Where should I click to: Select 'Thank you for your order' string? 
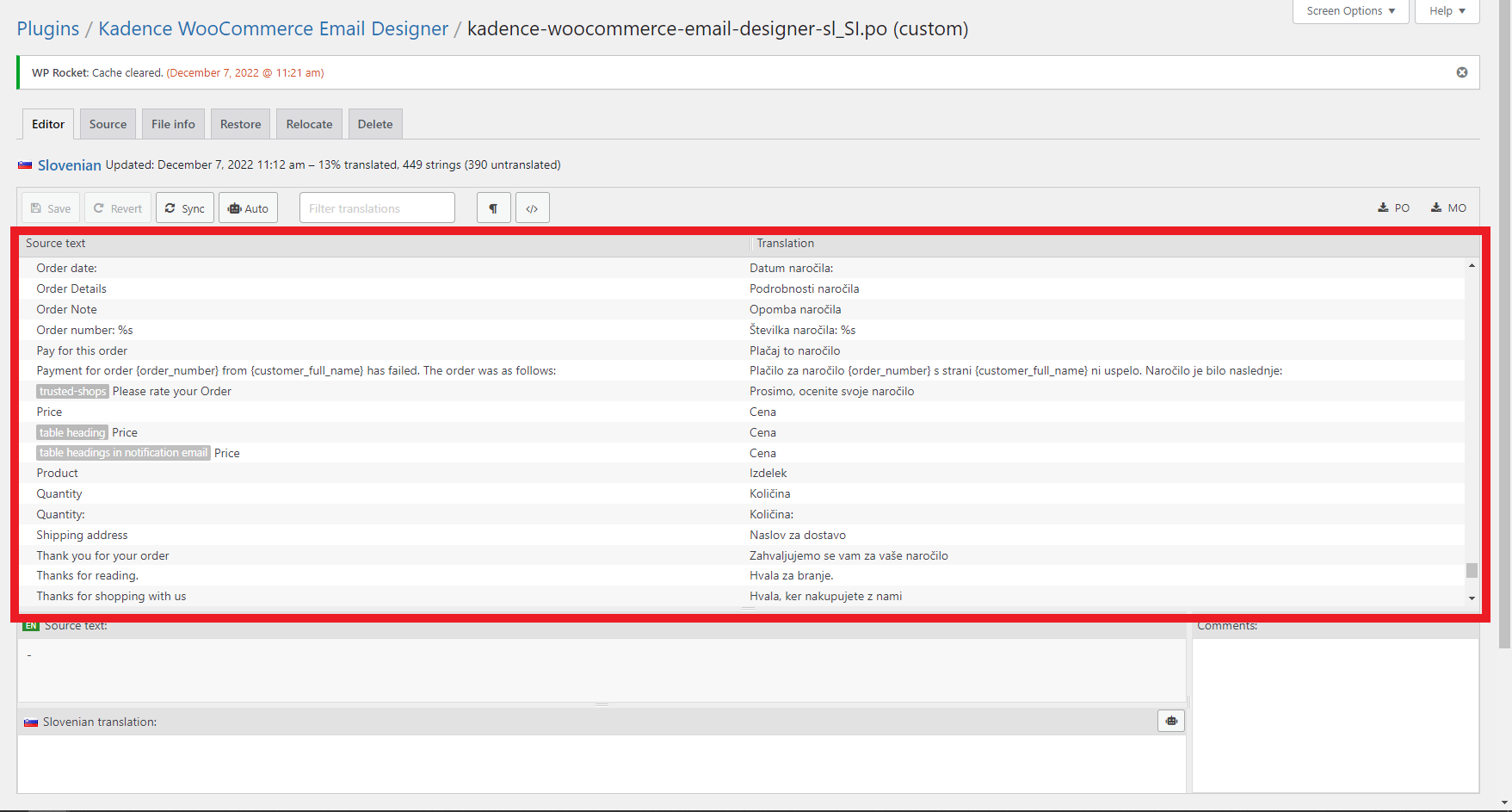102,555
